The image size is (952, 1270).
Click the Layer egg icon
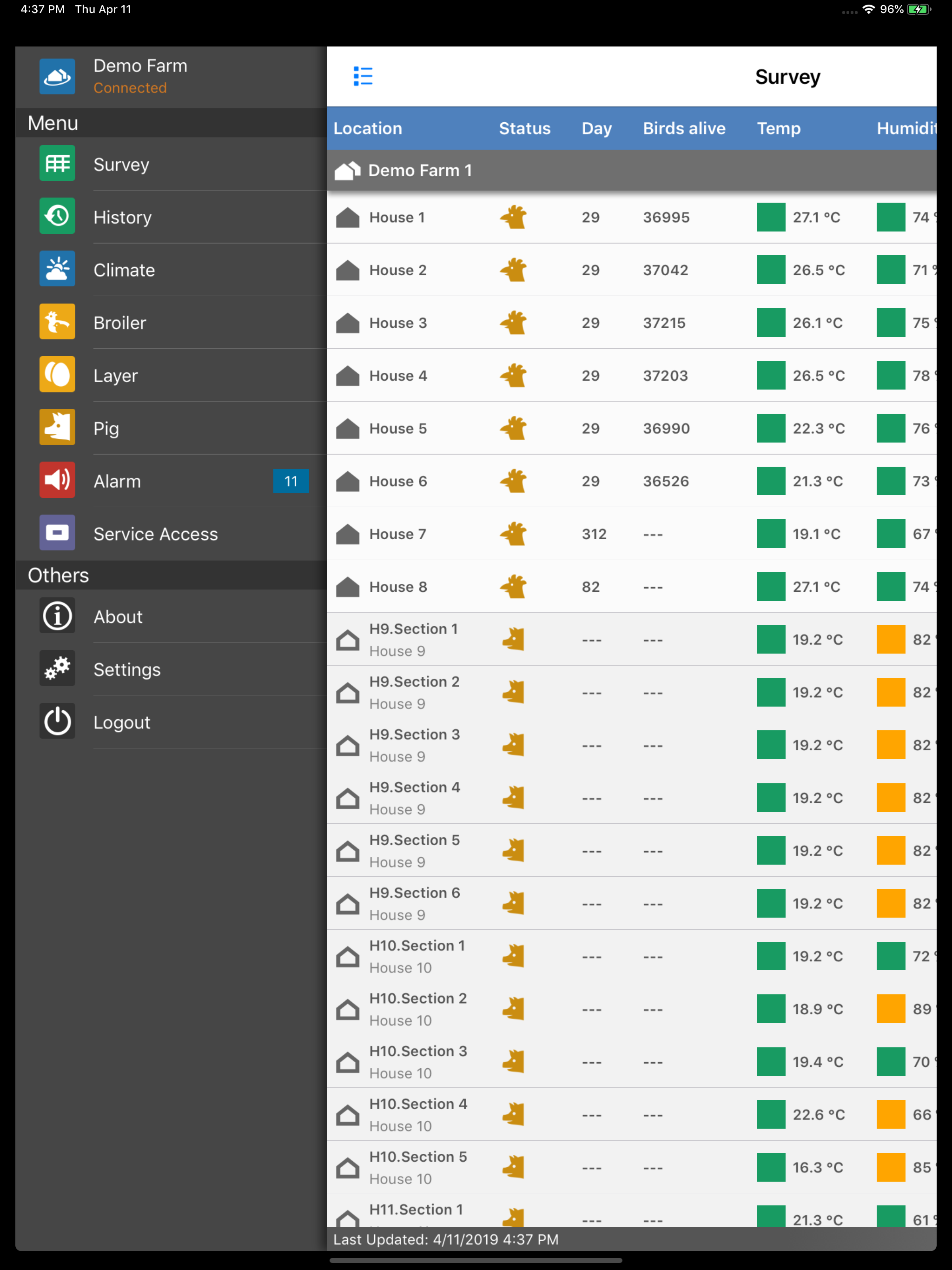58,375
